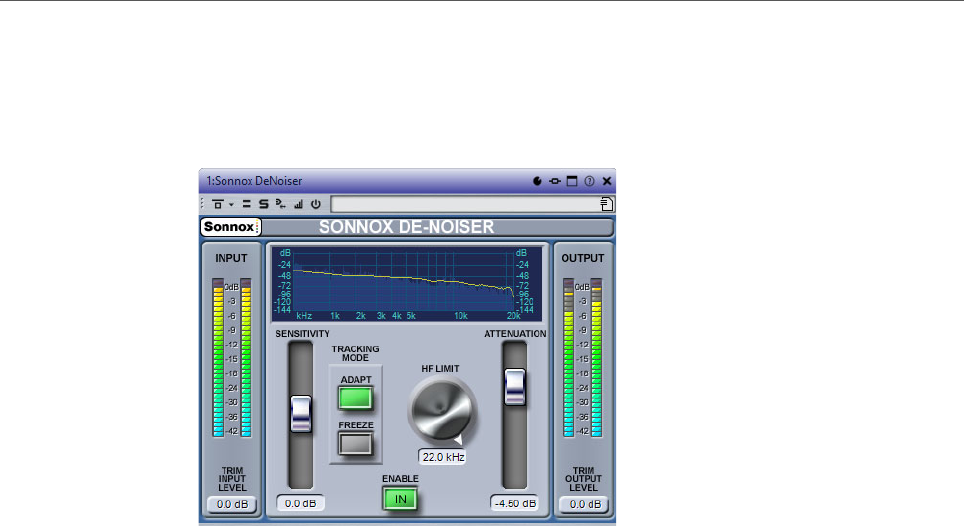Viewport: 964px width, 526px height.
Task: Maximize the Sonnox DeNoiser plugin window
Action: click(x=572, y=181)
